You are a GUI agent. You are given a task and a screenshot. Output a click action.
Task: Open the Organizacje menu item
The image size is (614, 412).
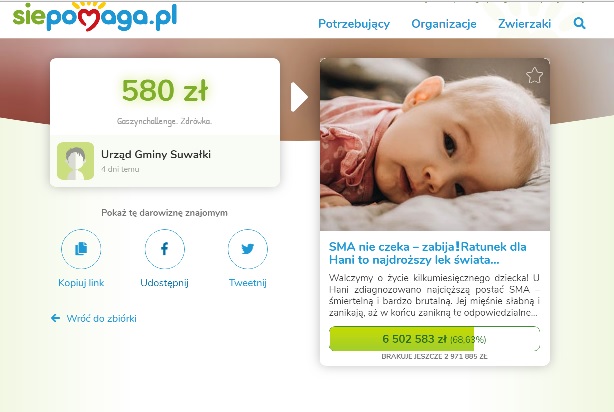click(x=444, y=24)
